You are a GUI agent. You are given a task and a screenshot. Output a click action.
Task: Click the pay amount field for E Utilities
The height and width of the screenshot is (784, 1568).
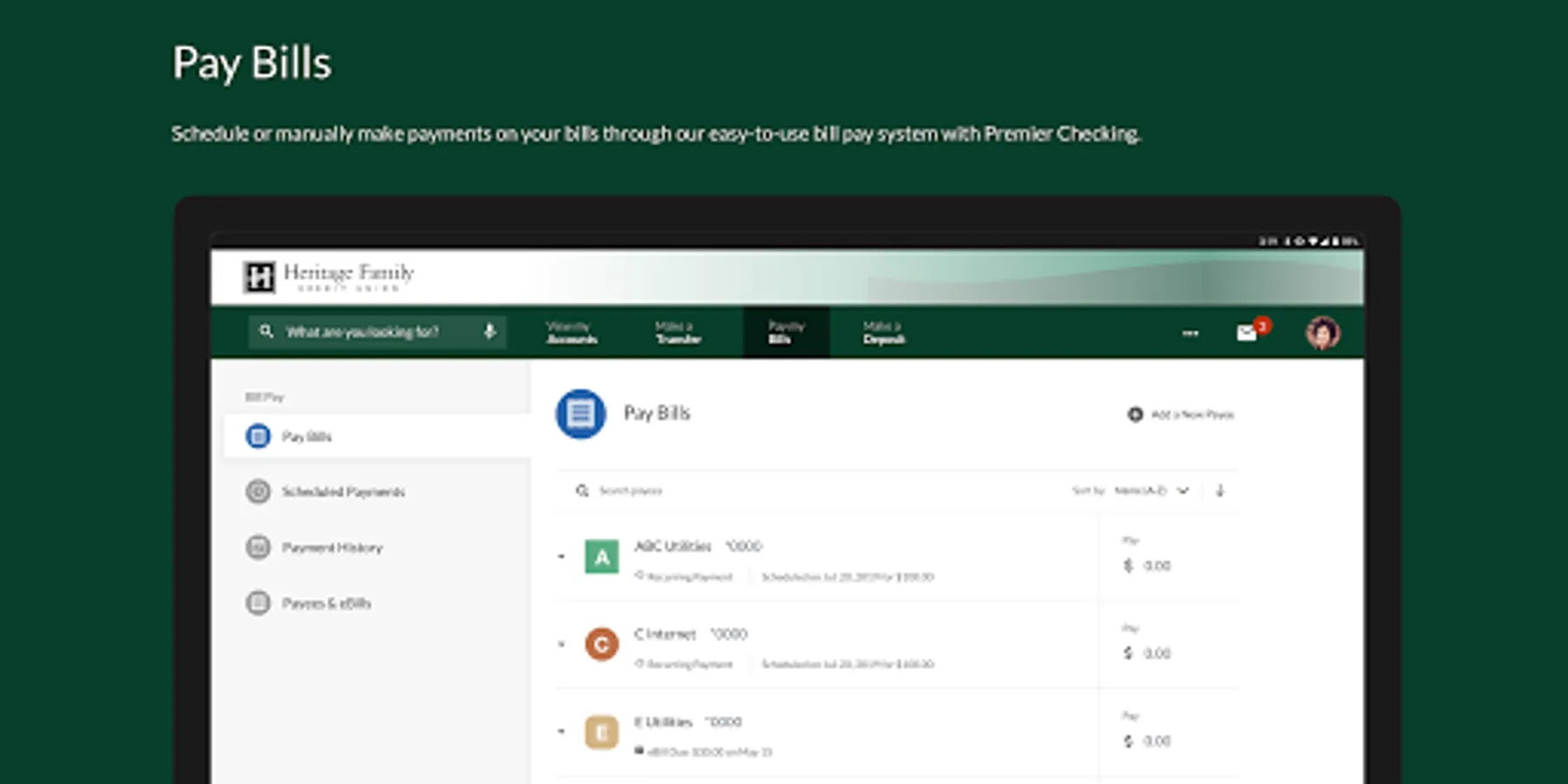pos(1157,741)
